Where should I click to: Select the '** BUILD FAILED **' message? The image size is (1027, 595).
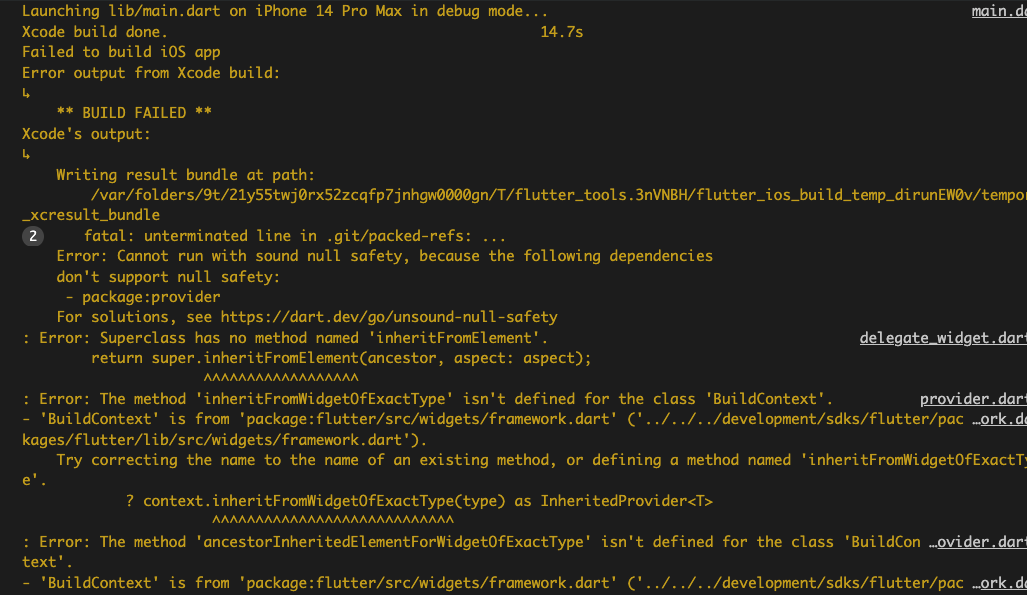point(134,113)
